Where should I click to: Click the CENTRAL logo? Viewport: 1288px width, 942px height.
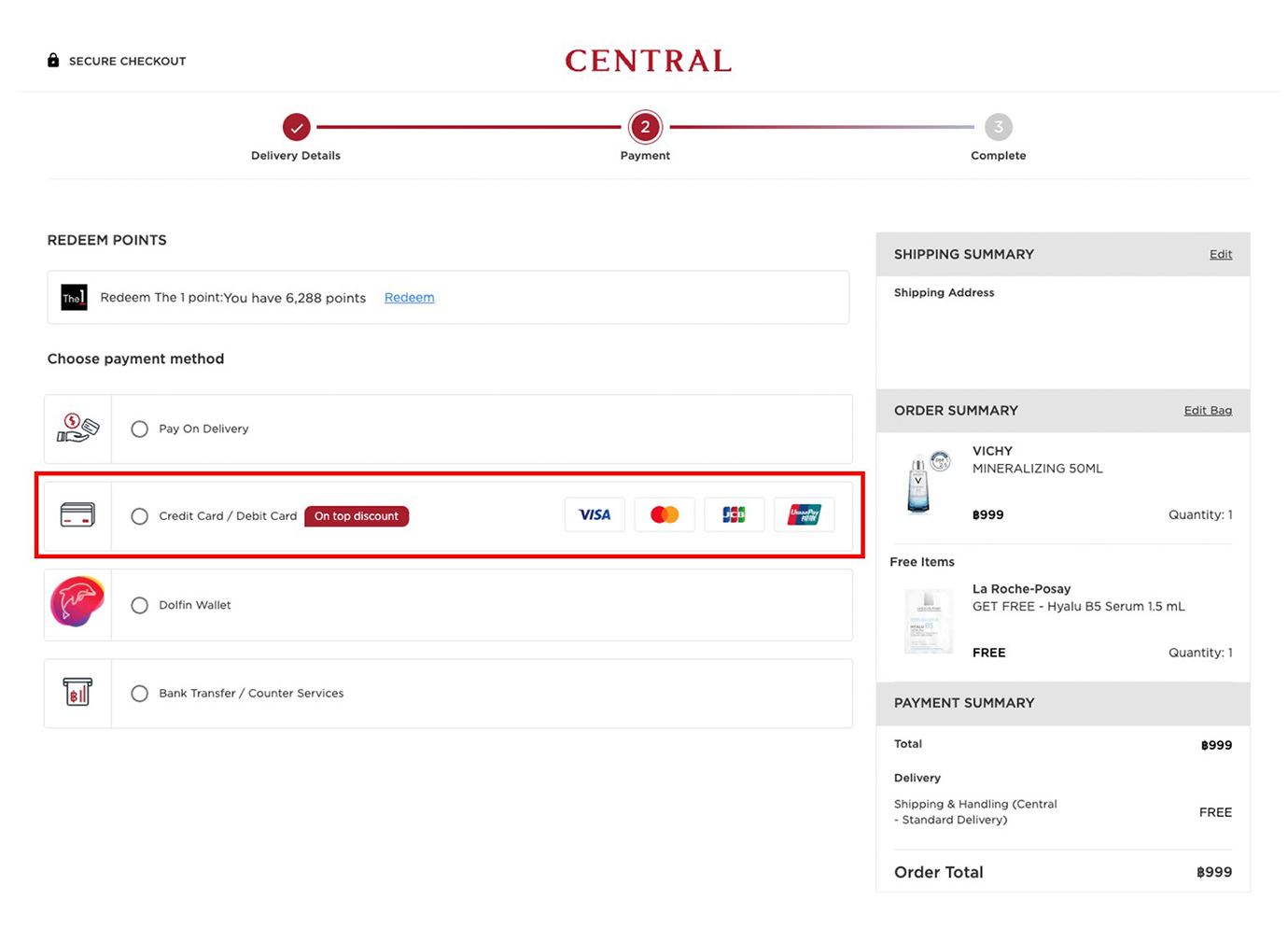[x=649, y=62]
